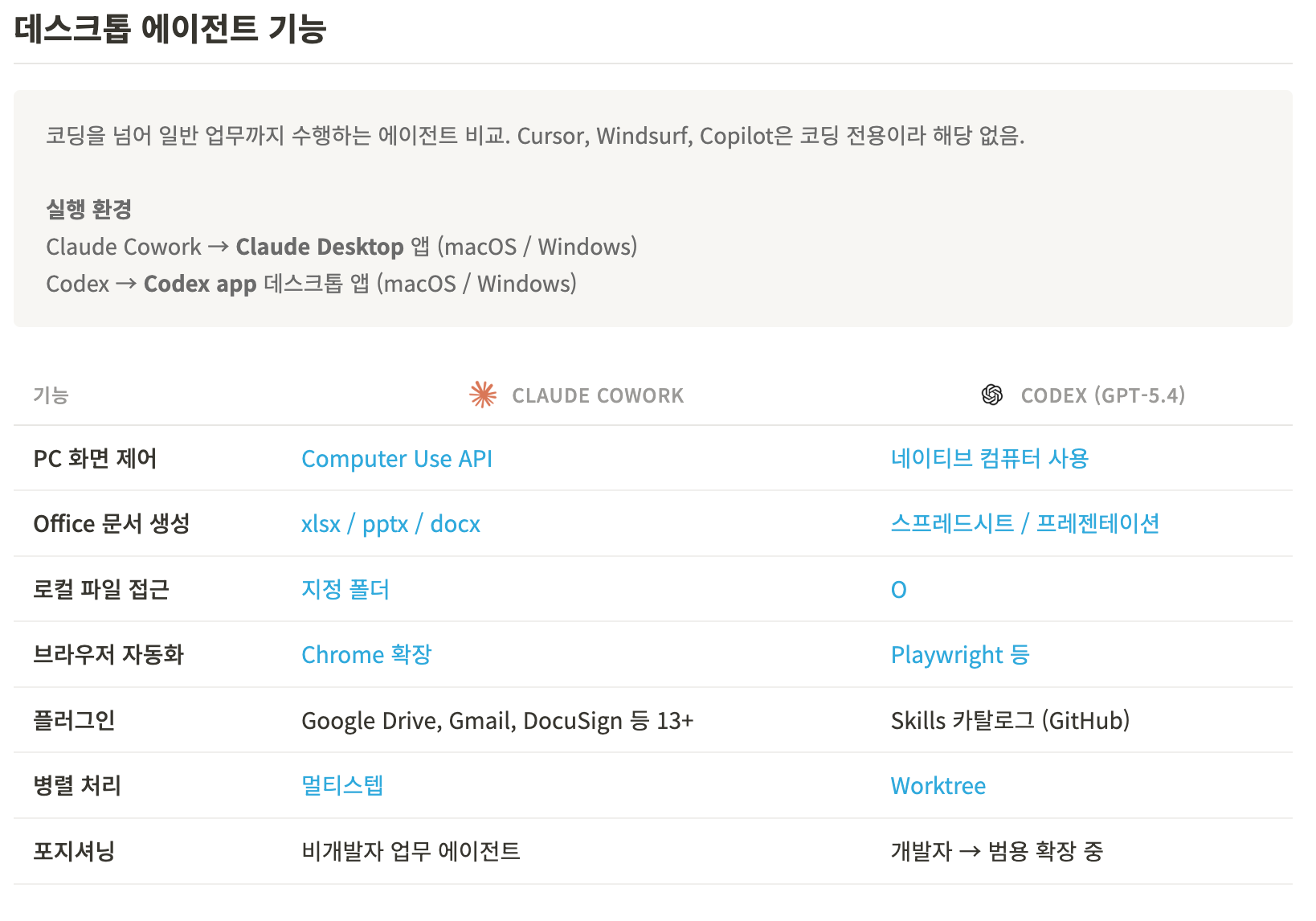
Task: Open the 네이티브 컴퓨터 사용 link
Action: click(989, 459)
